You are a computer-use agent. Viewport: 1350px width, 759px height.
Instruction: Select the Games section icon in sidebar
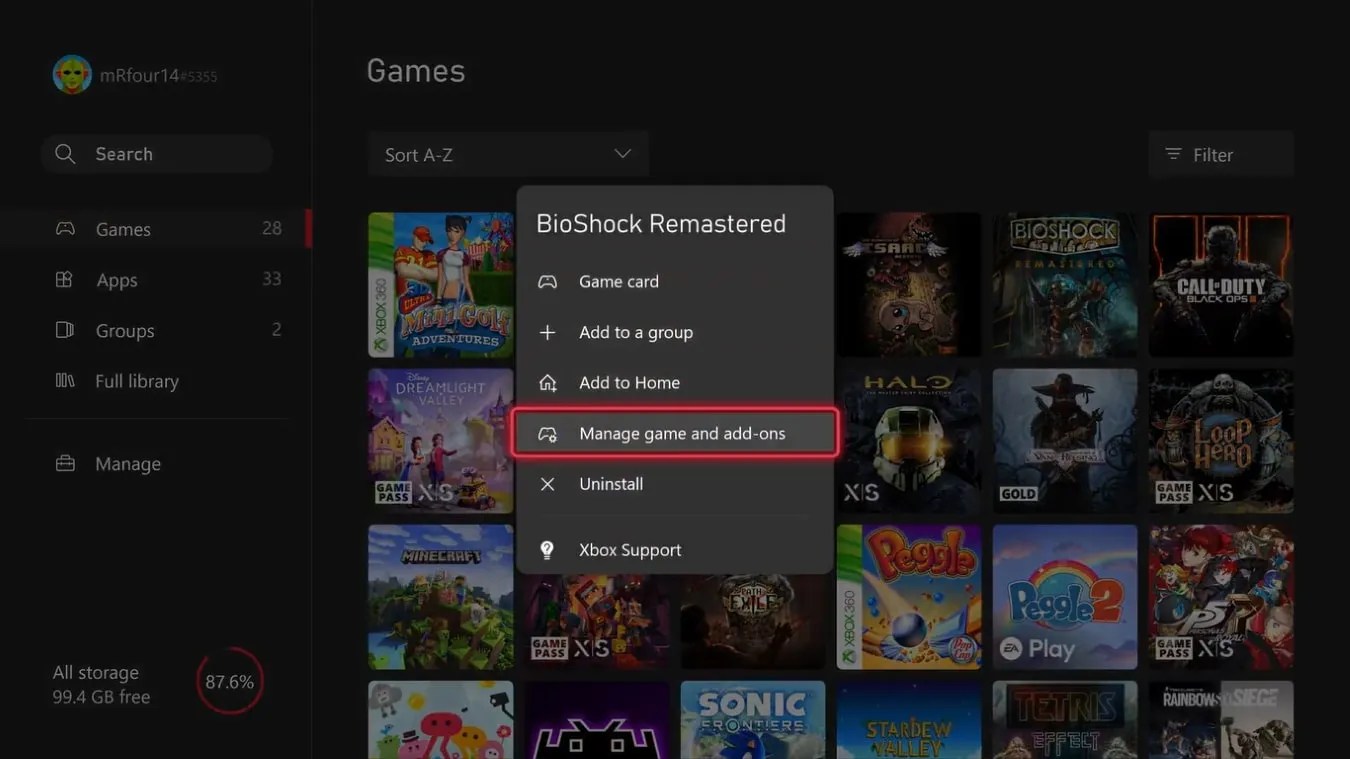(64, 227)
